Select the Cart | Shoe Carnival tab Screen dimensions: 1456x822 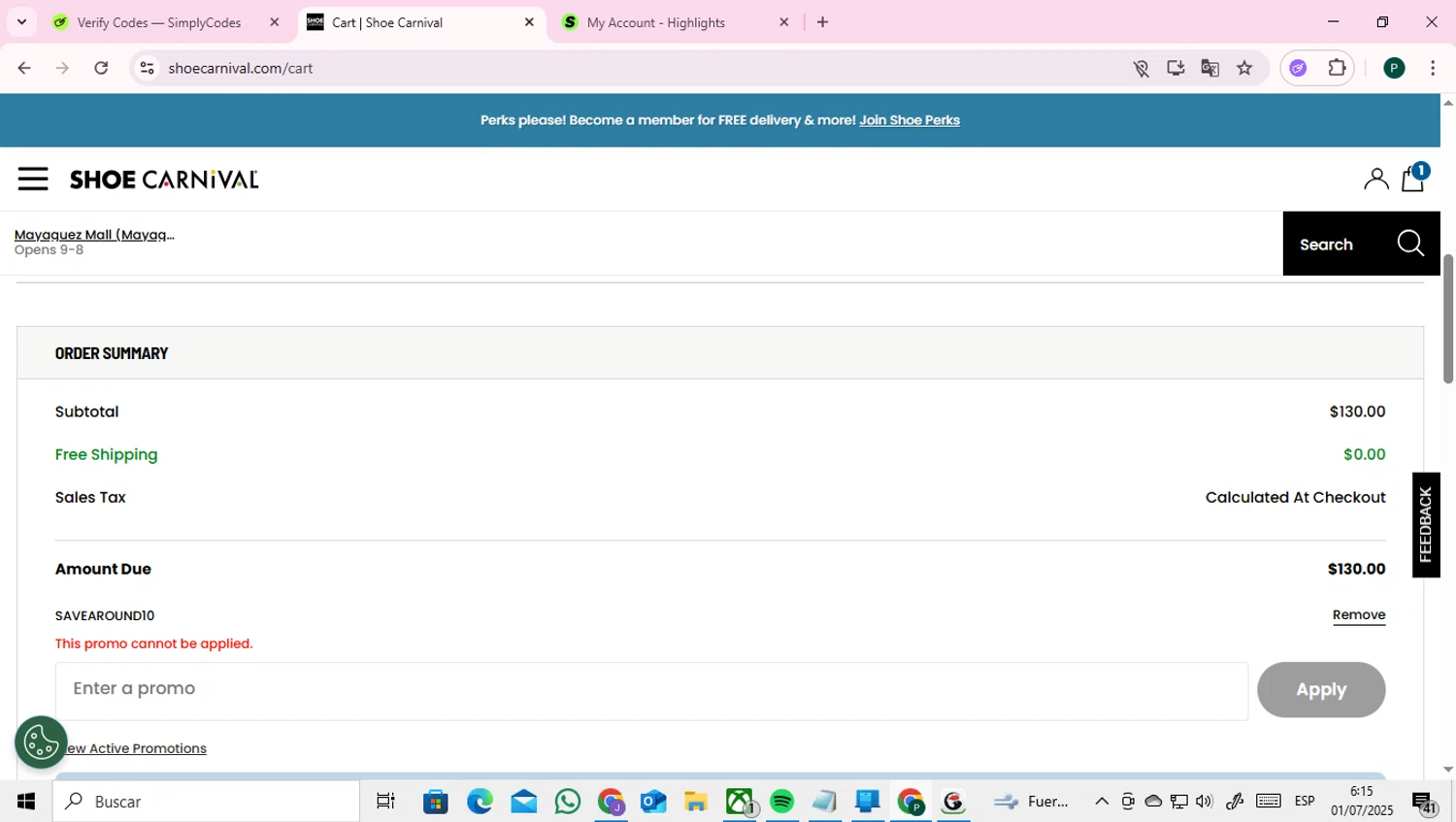421,22
